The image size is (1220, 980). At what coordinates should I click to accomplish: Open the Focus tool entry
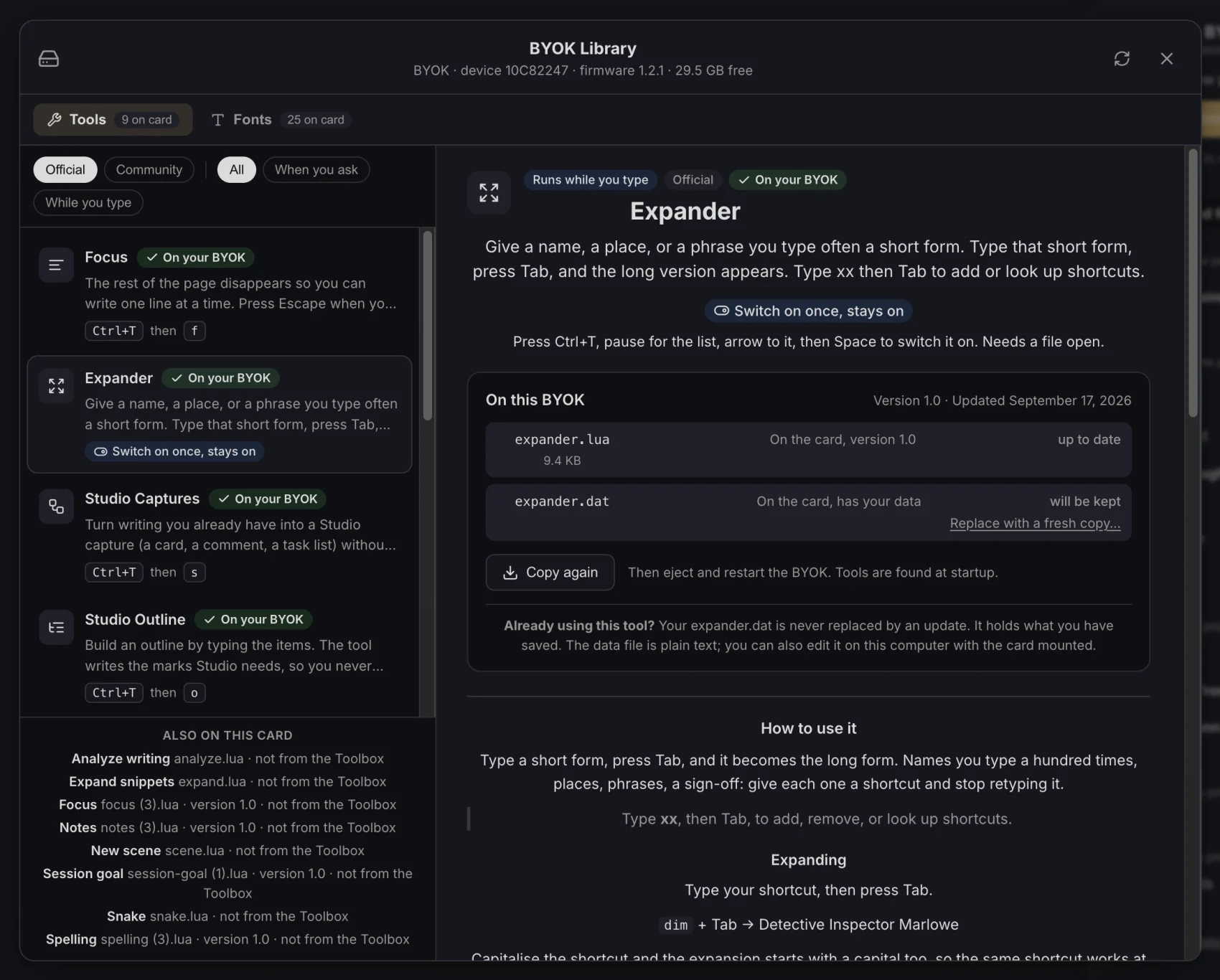(x=220, y=294)
